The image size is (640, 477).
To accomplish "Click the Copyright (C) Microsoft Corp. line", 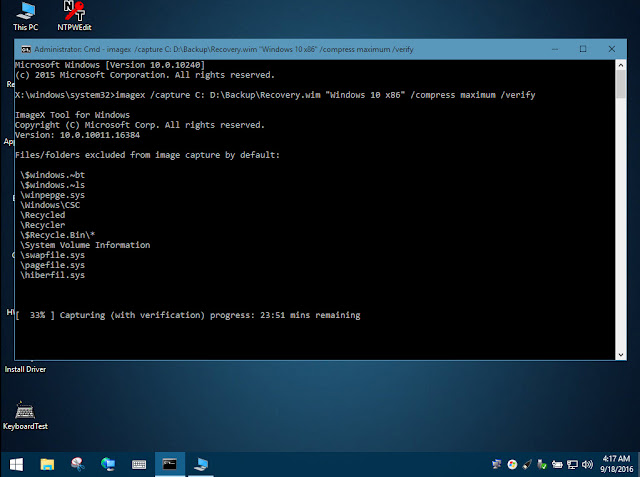I will click(140, 125).
